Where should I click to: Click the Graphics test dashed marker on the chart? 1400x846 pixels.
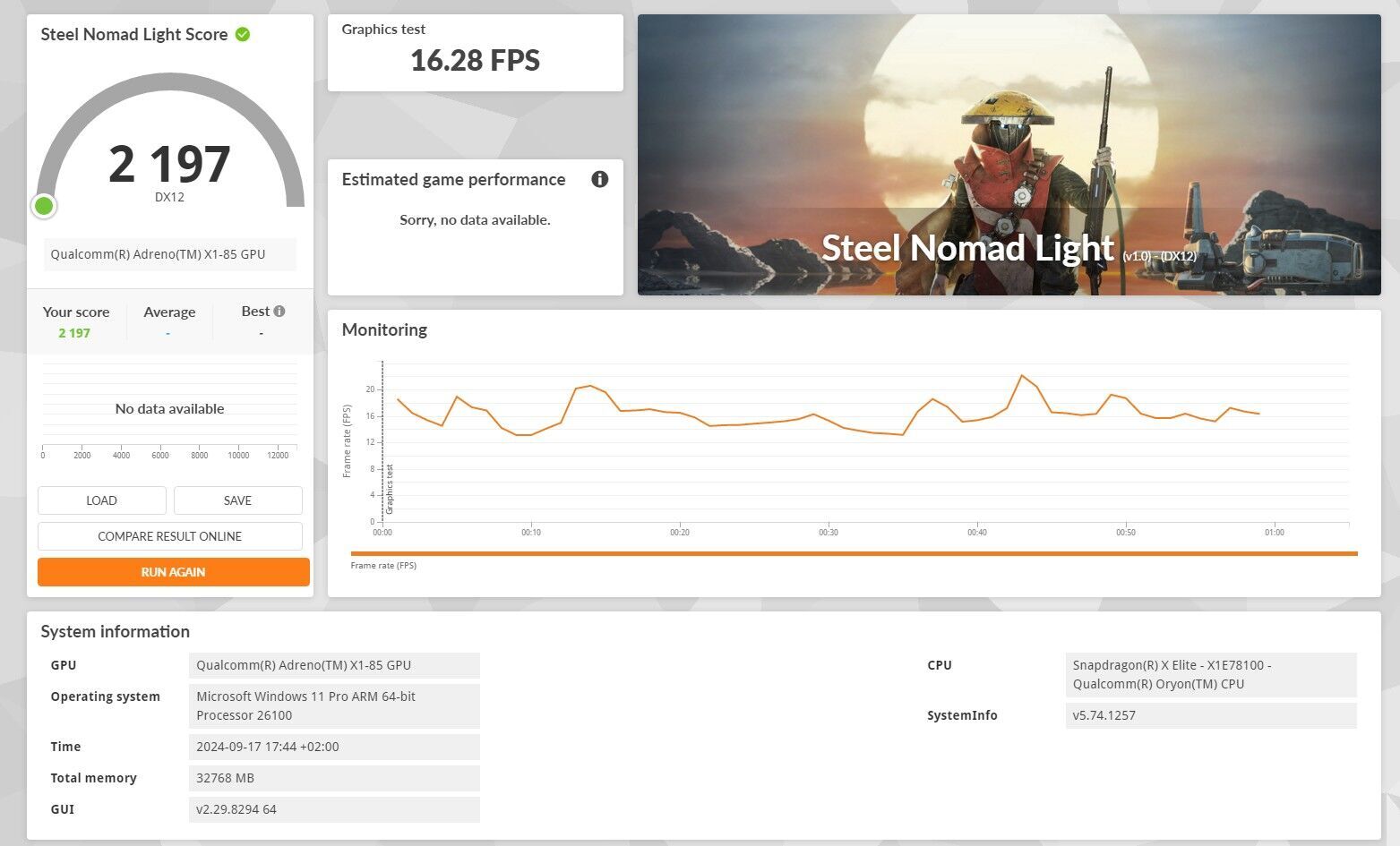[383, 439]
